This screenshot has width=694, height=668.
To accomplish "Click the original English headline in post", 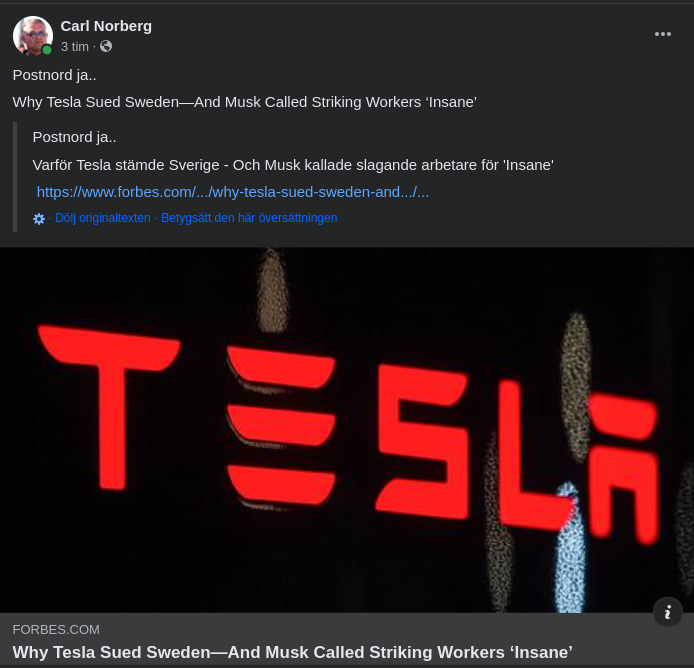I will [244, 102].
